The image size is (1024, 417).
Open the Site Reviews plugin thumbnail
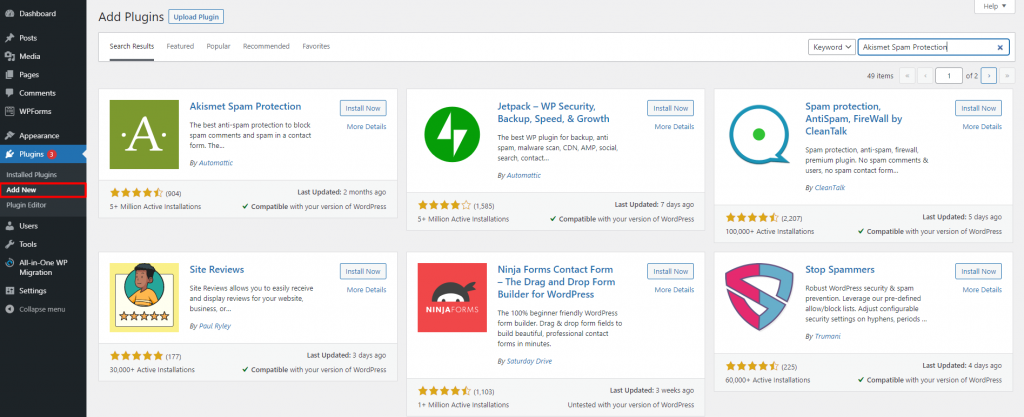tap(143, 298)
